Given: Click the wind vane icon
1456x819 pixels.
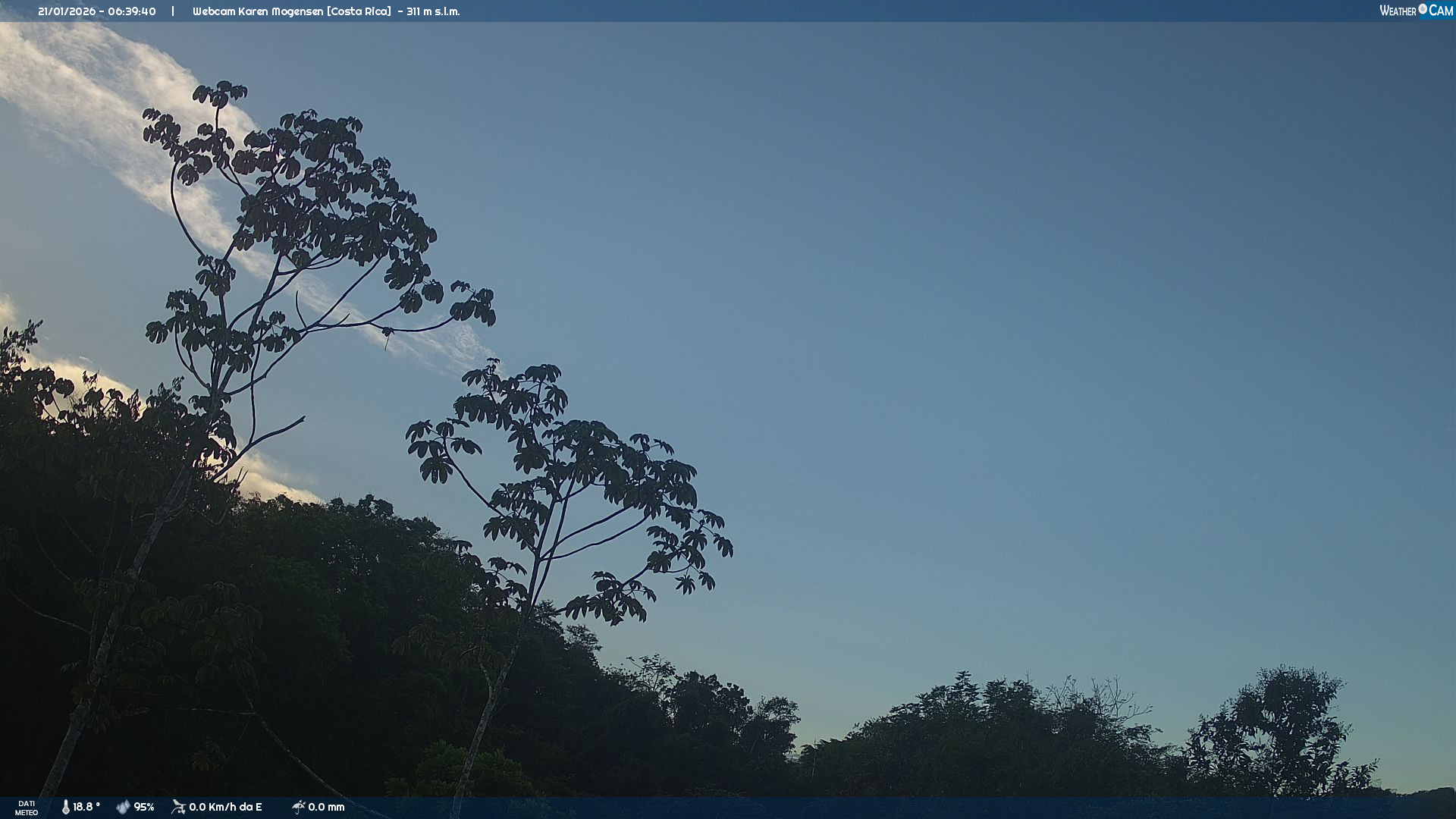Looking at the screenshot, I should click(x=178, y=807).
